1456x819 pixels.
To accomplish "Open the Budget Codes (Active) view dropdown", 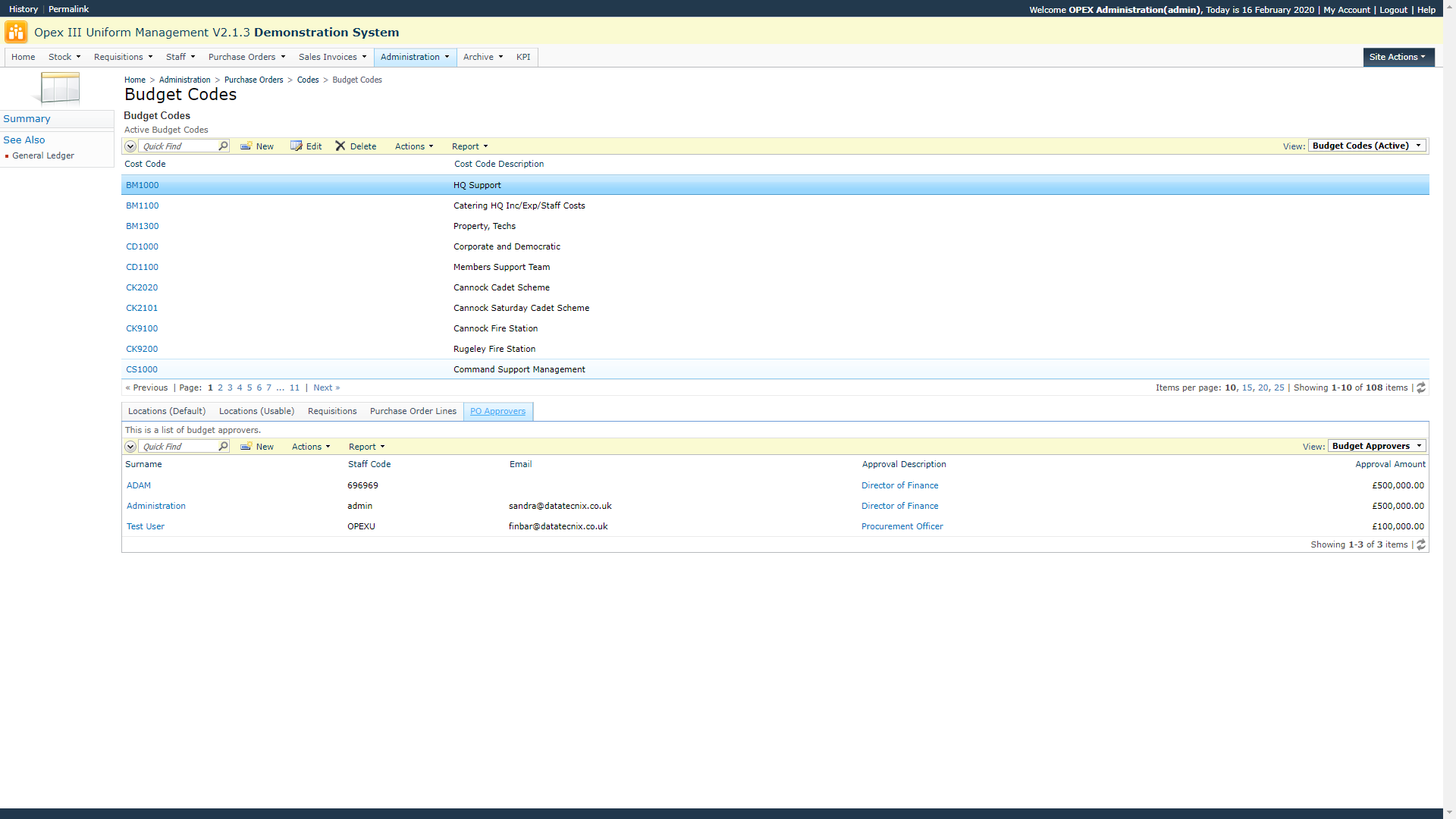I will pos(1367,146).
